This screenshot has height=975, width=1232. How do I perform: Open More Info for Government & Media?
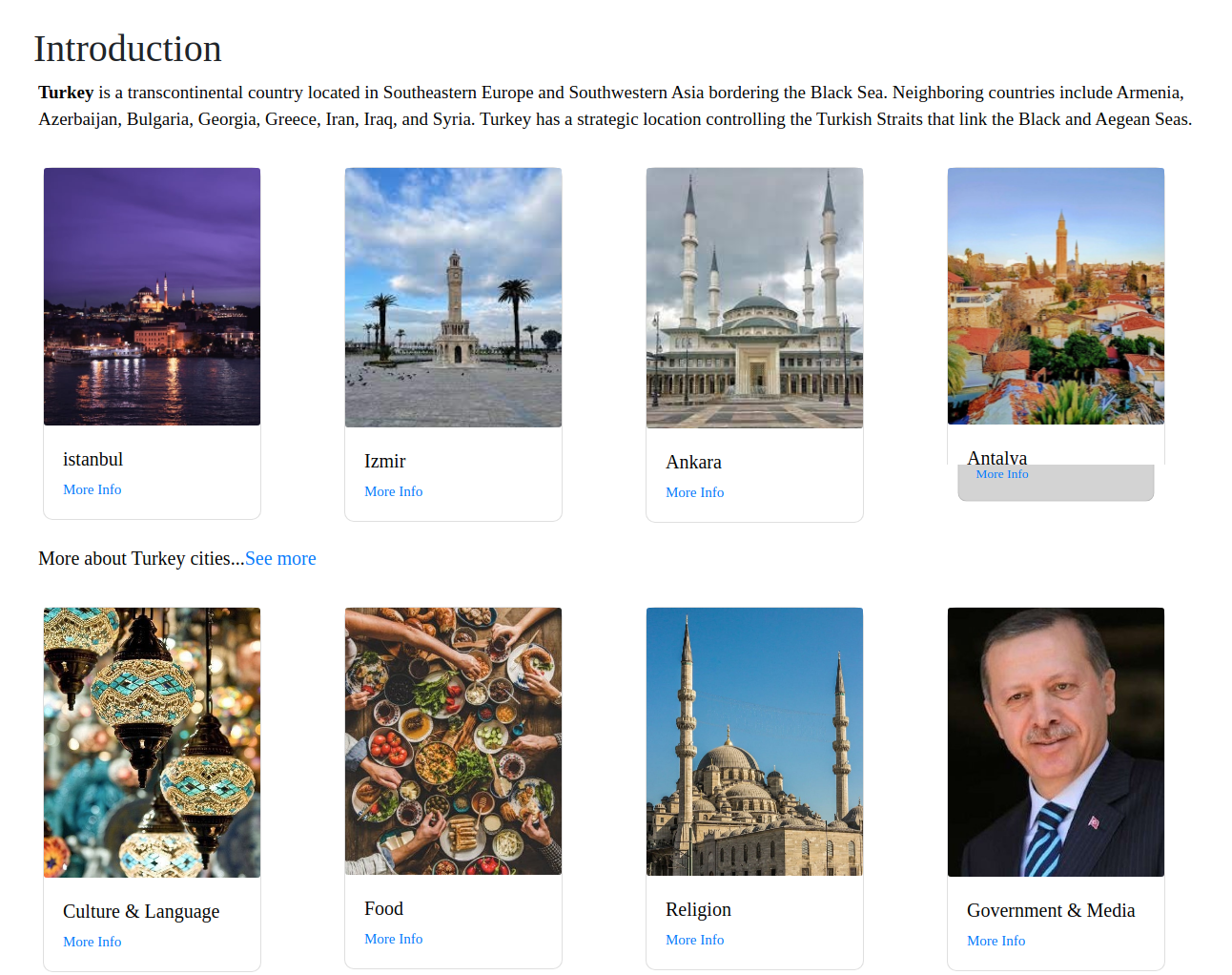click(996, 941)
